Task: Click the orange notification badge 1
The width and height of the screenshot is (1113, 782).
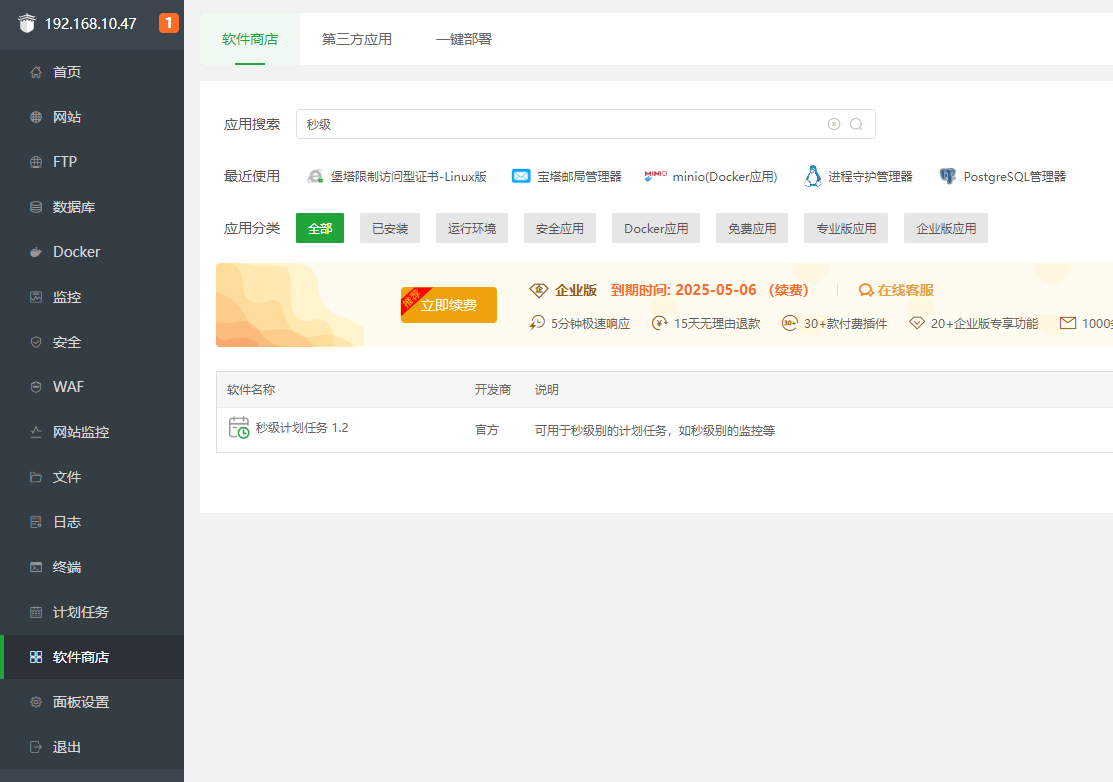Action: (168, 23)
